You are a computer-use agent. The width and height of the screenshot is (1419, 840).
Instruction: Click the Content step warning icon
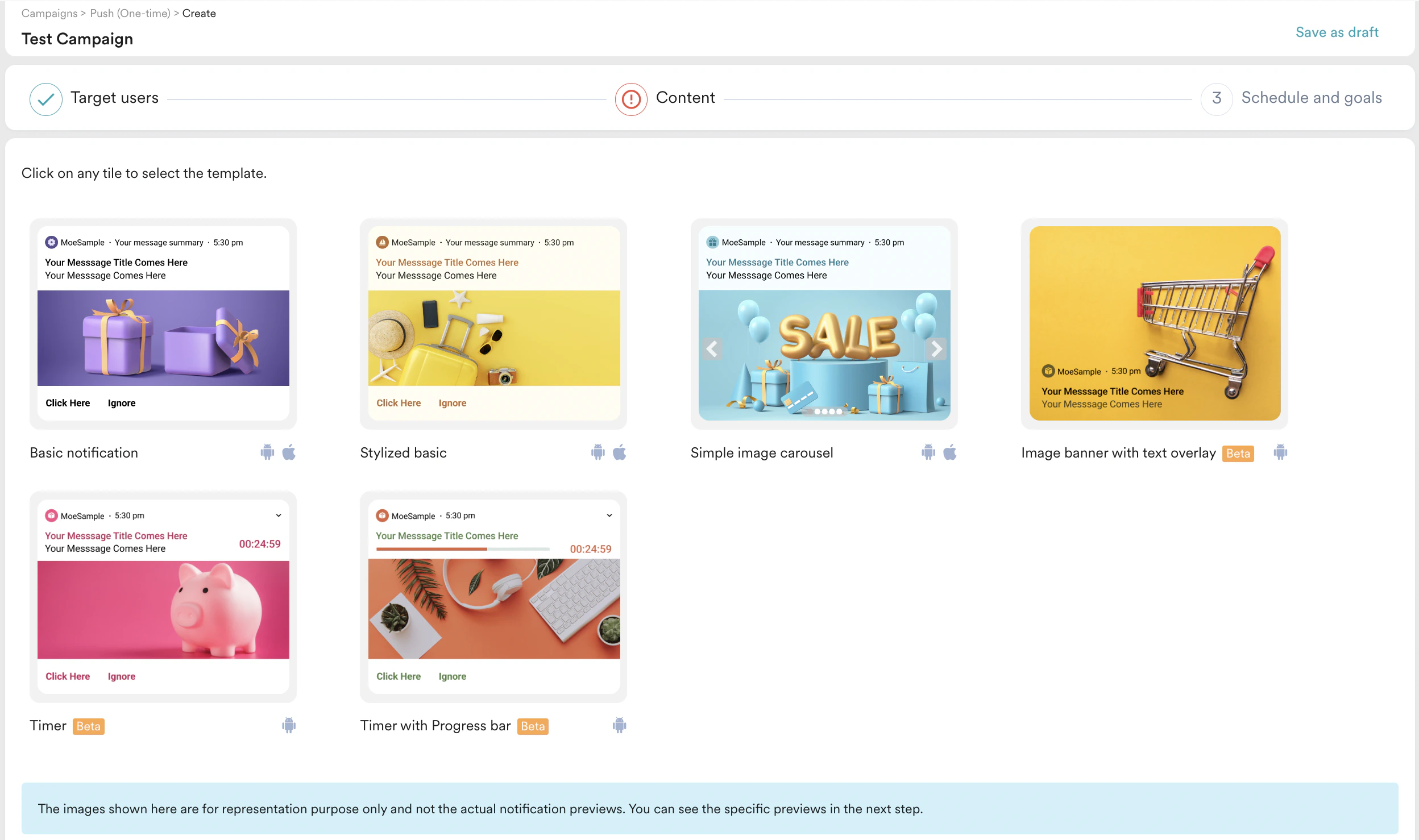pyautogui.click(x=630, y=99)
